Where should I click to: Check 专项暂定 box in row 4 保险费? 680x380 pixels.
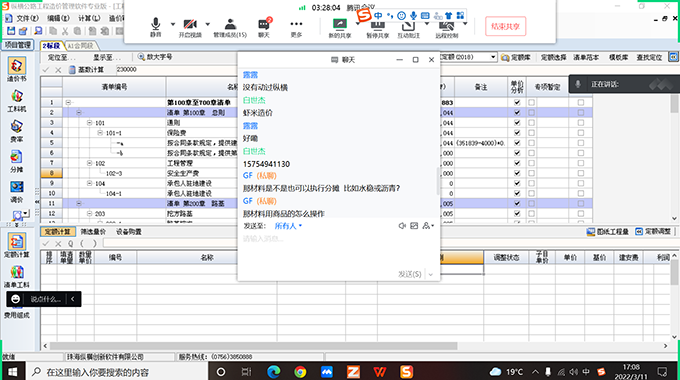click(x=532, y=133)
